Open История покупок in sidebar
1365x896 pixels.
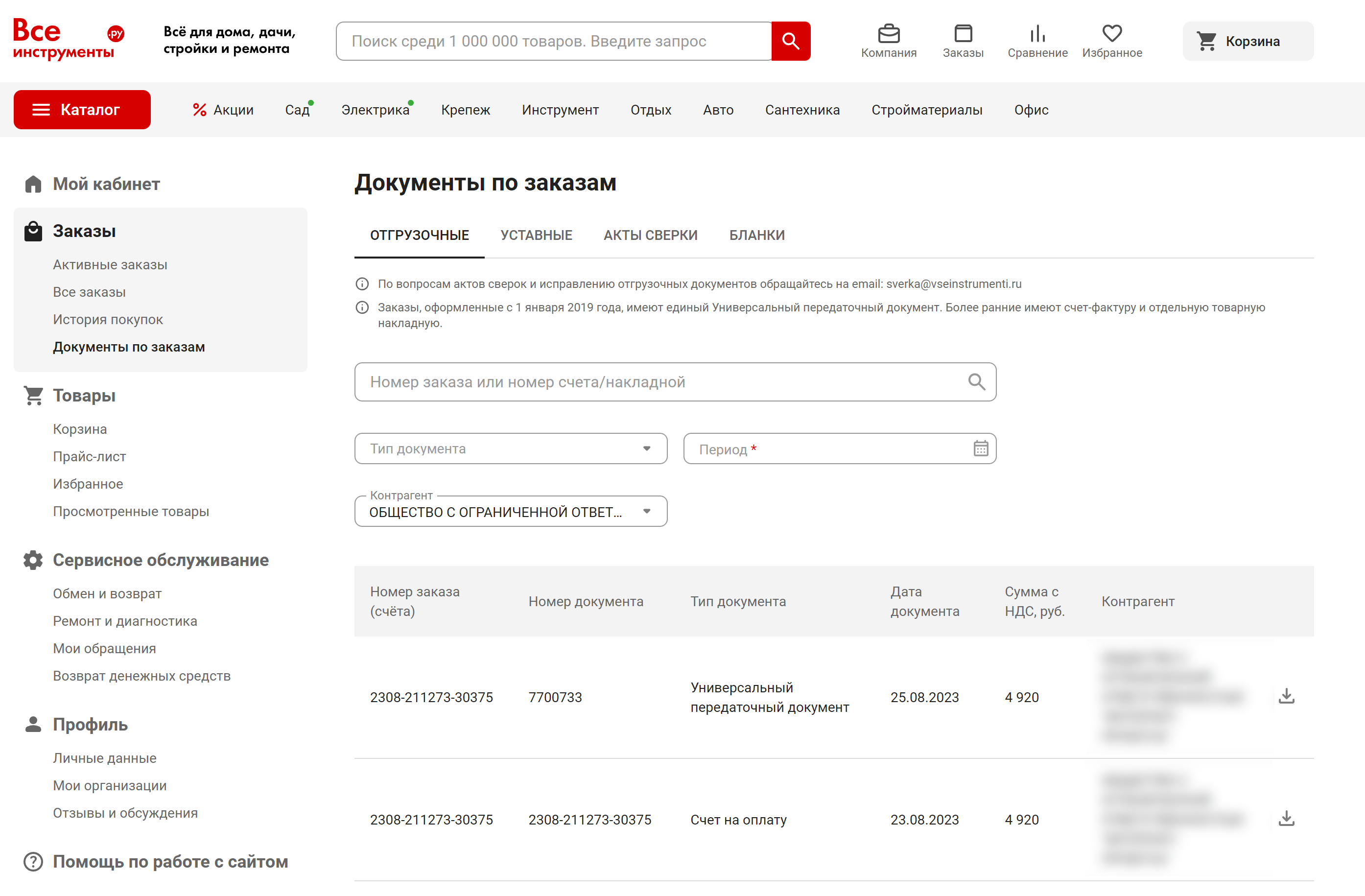coord(108,320)
